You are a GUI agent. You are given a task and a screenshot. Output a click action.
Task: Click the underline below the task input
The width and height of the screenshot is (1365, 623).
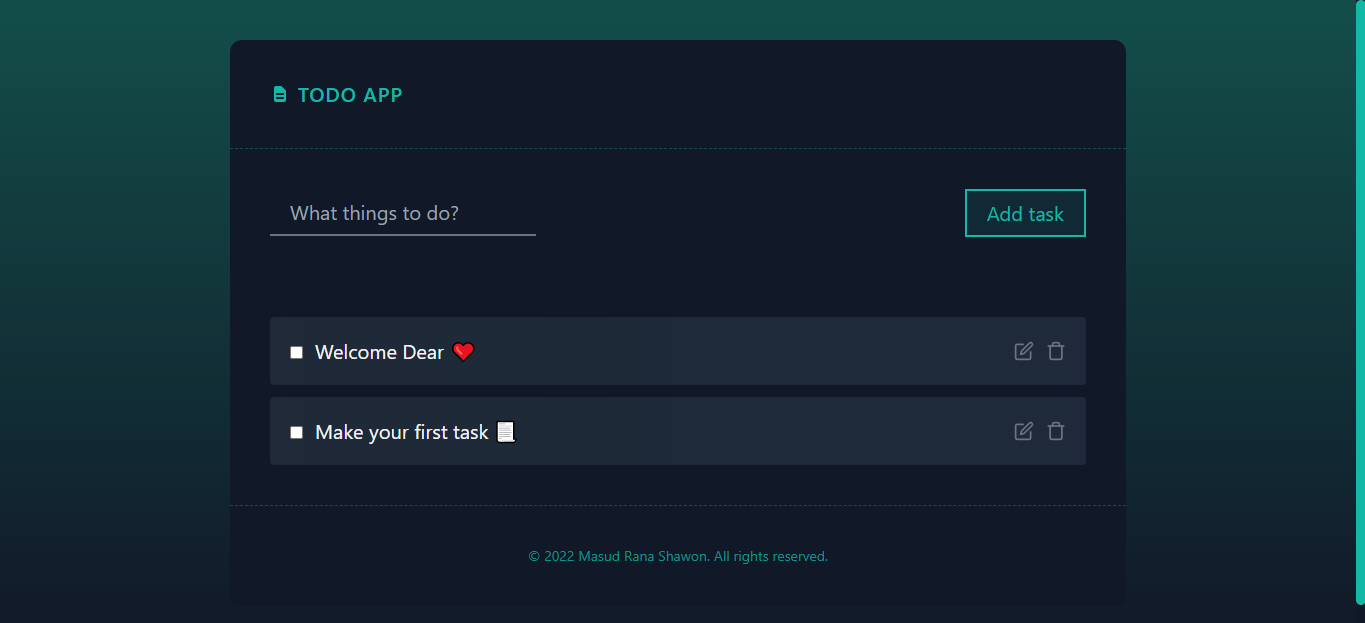[402, 234]
